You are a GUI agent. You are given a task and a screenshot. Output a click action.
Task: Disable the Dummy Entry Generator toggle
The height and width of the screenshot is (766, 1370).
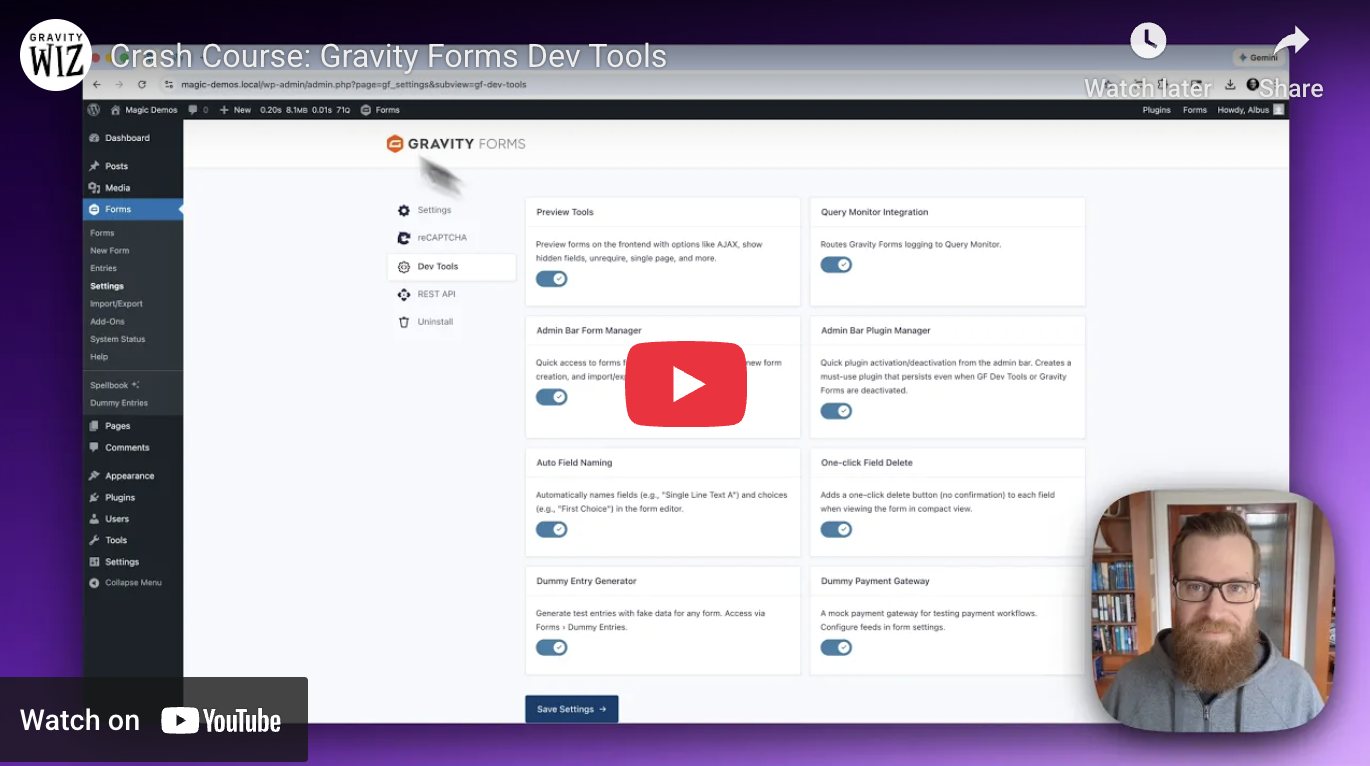[x=551, y=647]
